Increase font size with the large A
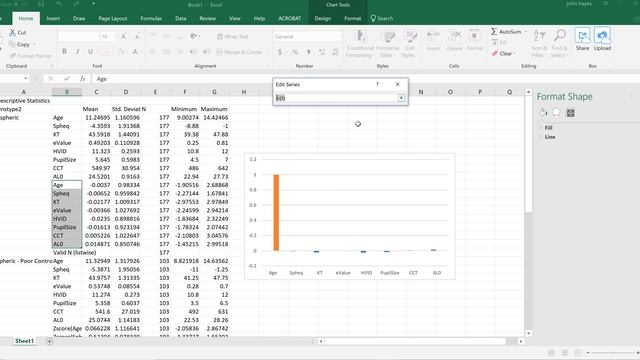The image size is (640, 360). coord(124,36)
